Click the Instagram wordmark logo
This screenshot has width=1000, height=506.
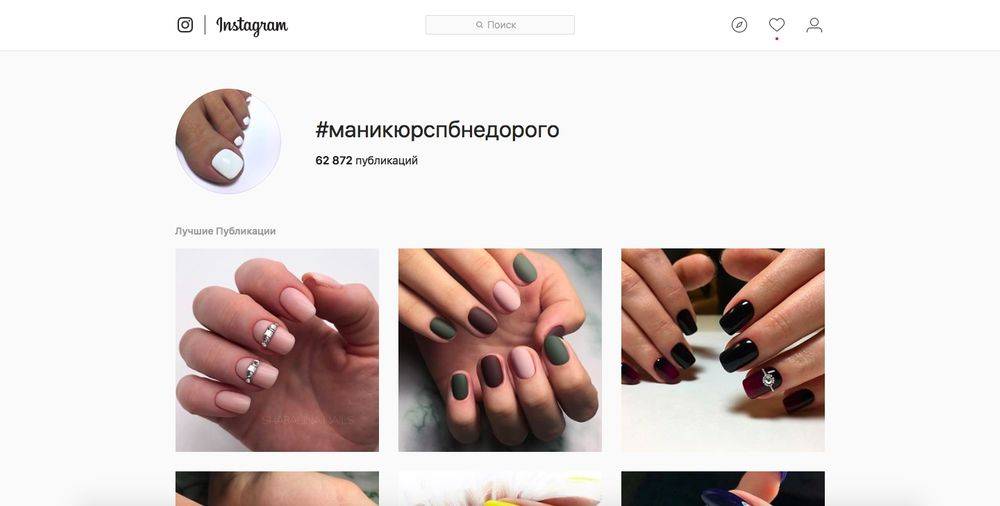pyautogui.click(x=252, y=26)
